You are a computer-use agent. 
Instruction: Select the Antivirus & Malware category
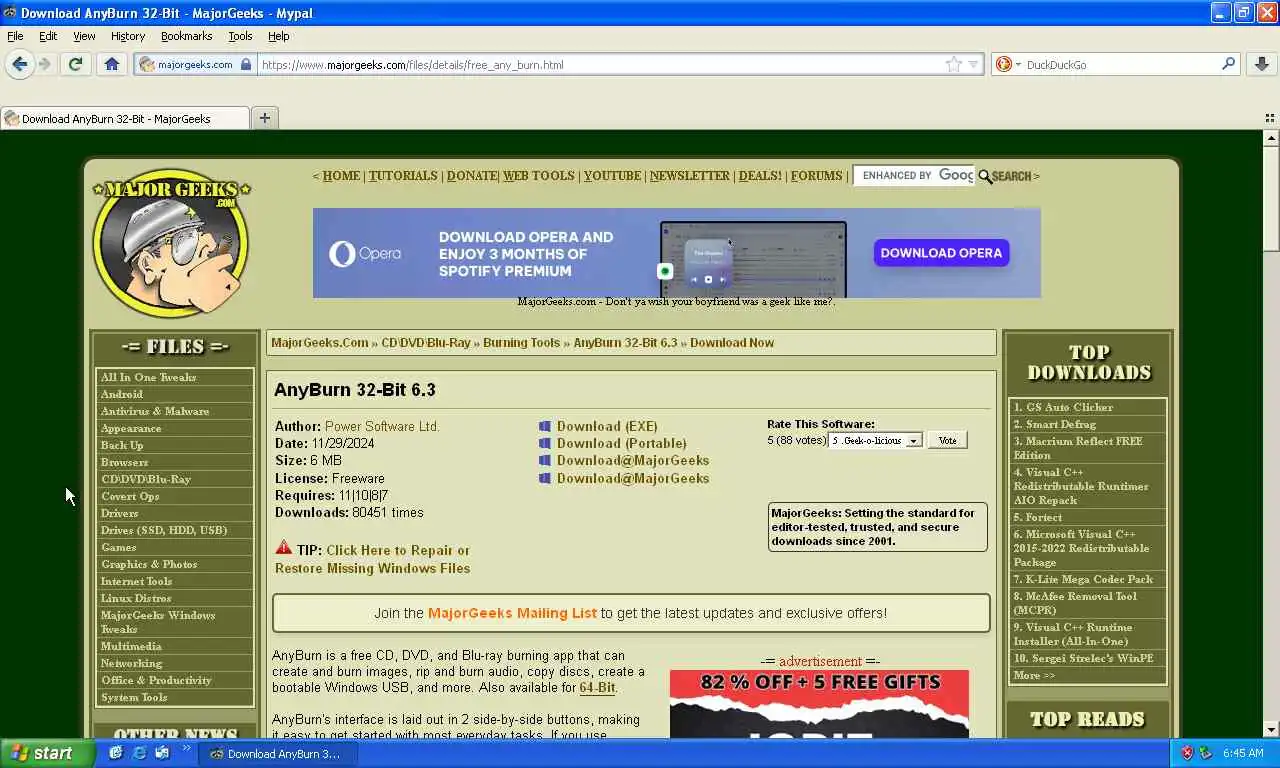pyautogui.click(x=155, y=411)
